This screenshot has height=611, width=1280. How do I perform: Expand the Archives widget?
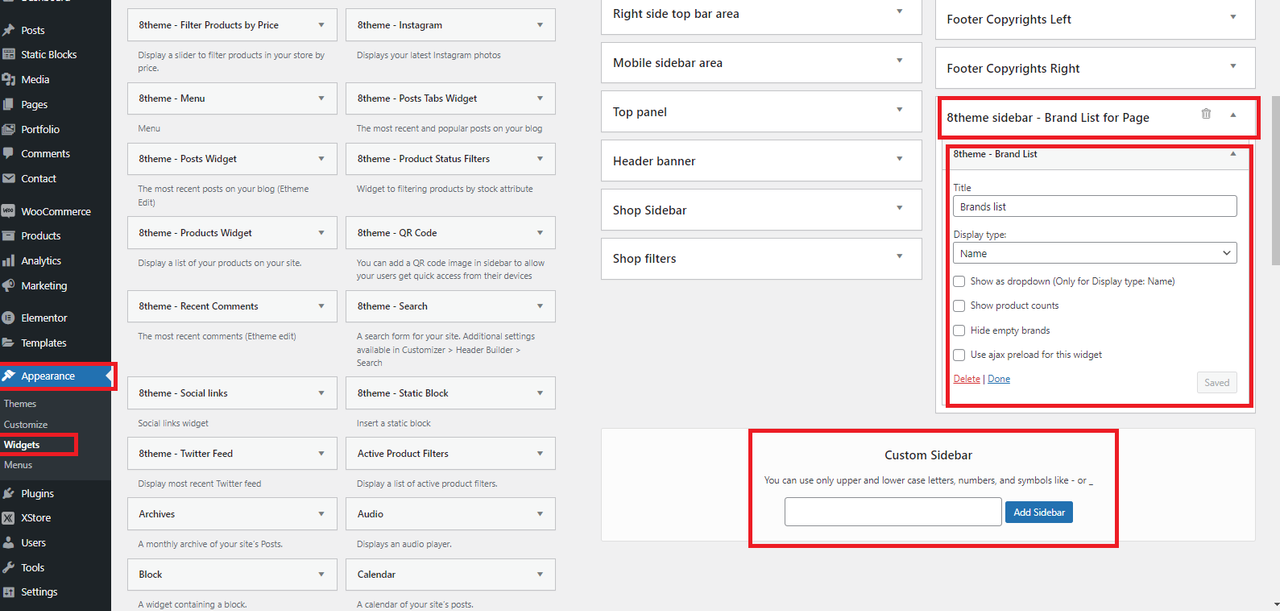pyautogui.click(x=321, y=514)
